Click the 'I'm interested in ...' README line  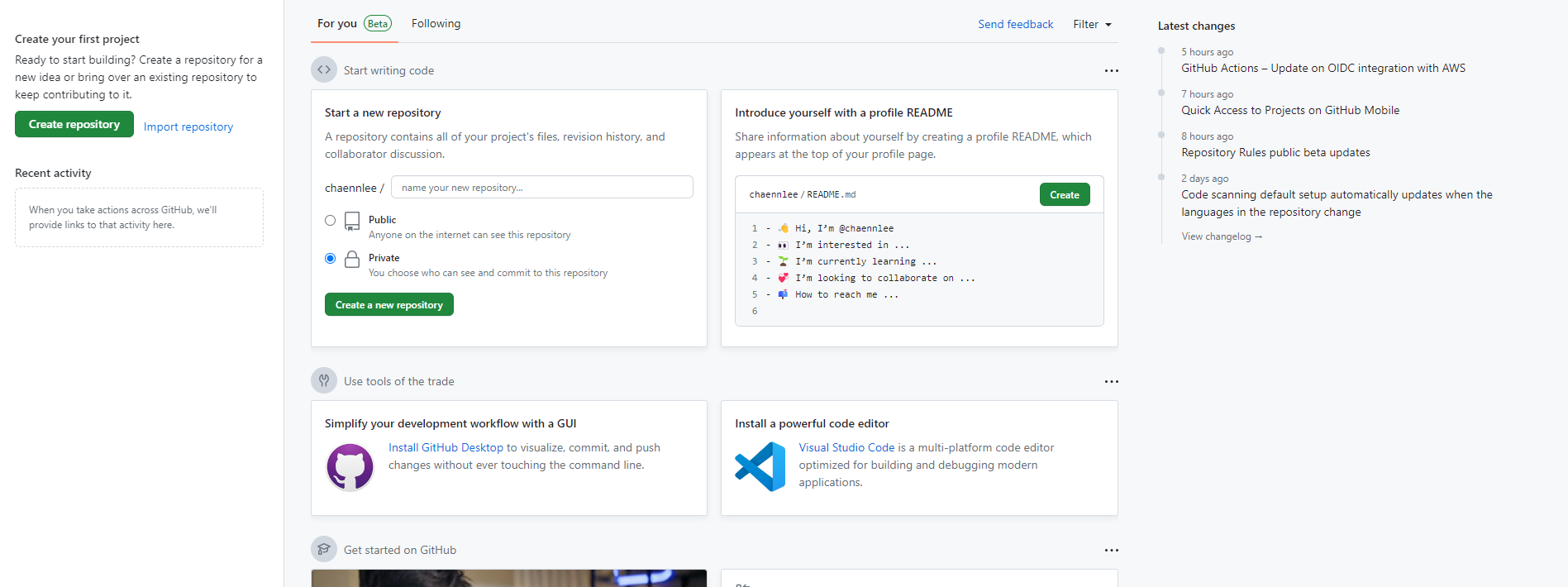click(852, 245)
